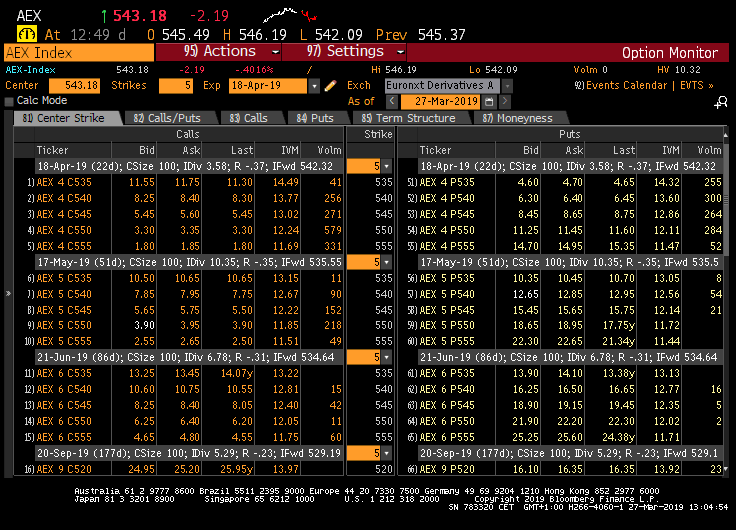The image size is (736, 530).
Task: Switch to the Calls tab
Action: [x=250, y=118]
